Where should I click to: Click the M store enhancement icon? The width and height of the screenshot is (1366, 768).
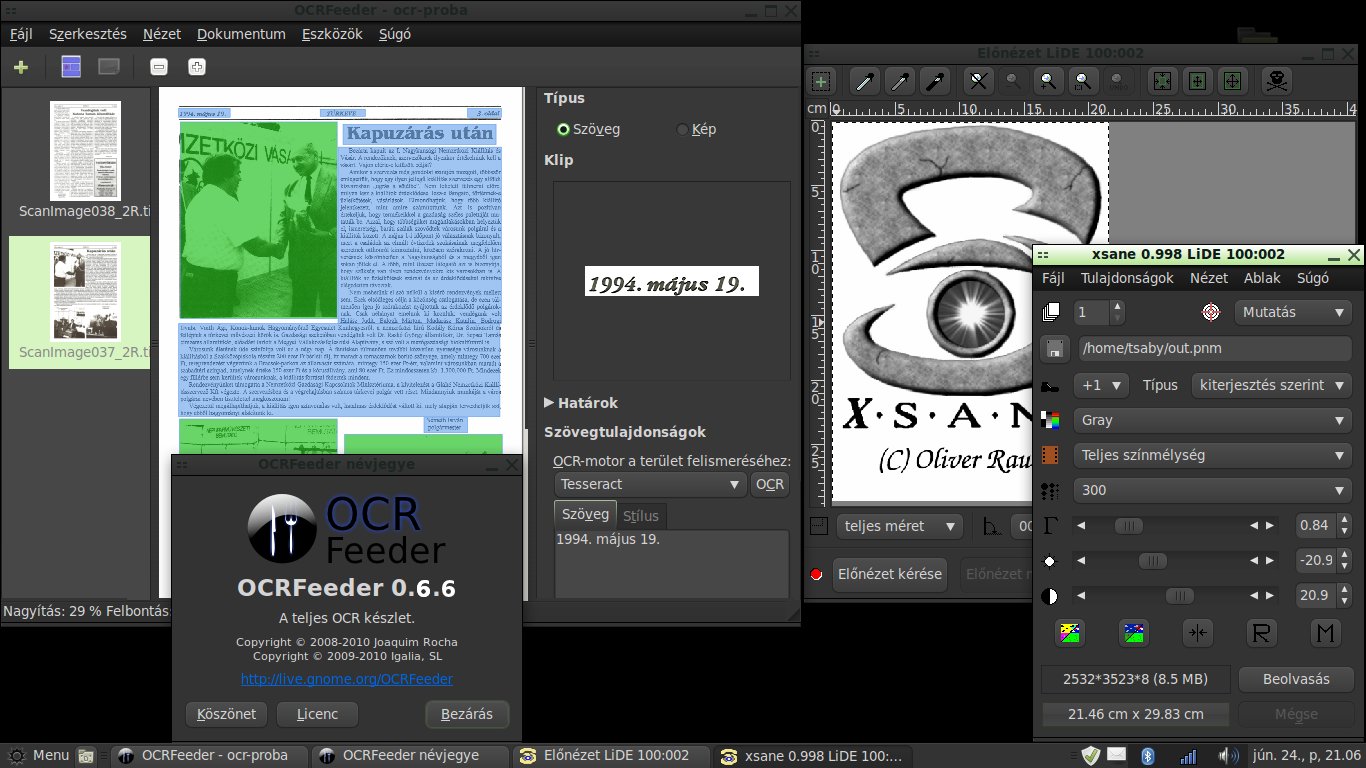1325,632
